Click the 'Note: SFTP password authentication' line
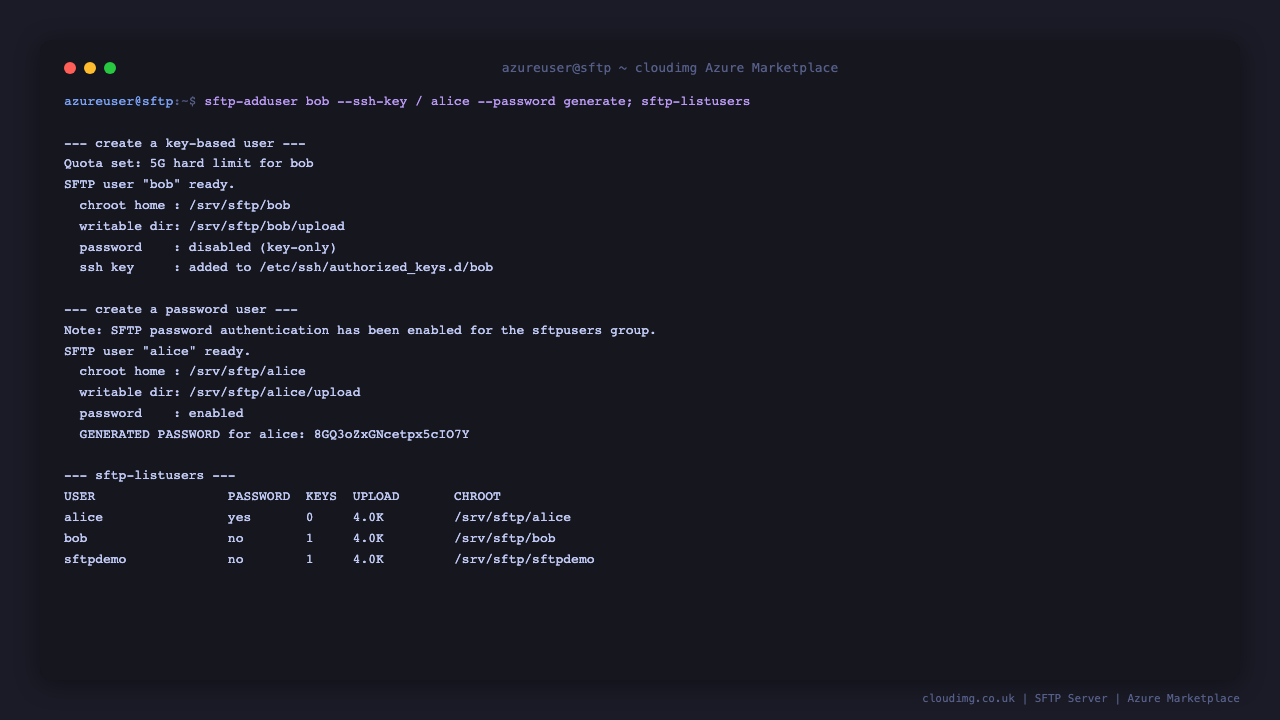This screenshot has height=720, width=1280. pos(360,330)
